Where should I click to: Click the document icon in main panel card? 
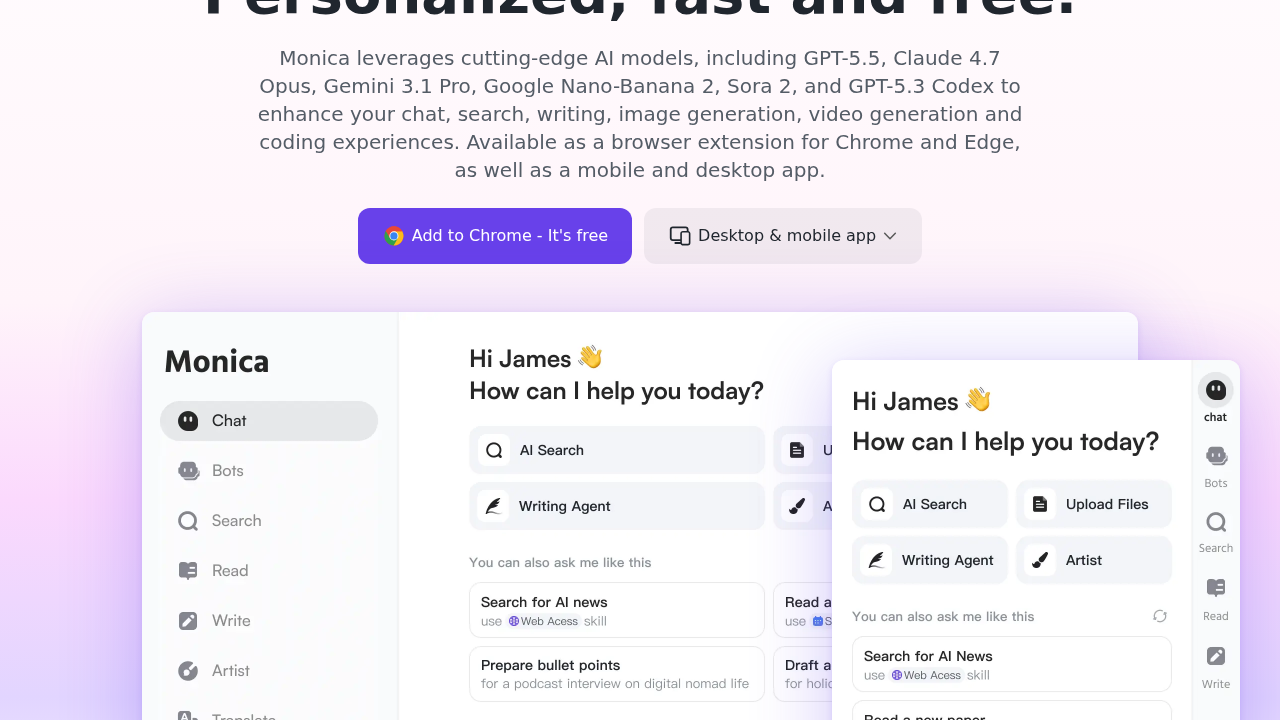(797, 450)
